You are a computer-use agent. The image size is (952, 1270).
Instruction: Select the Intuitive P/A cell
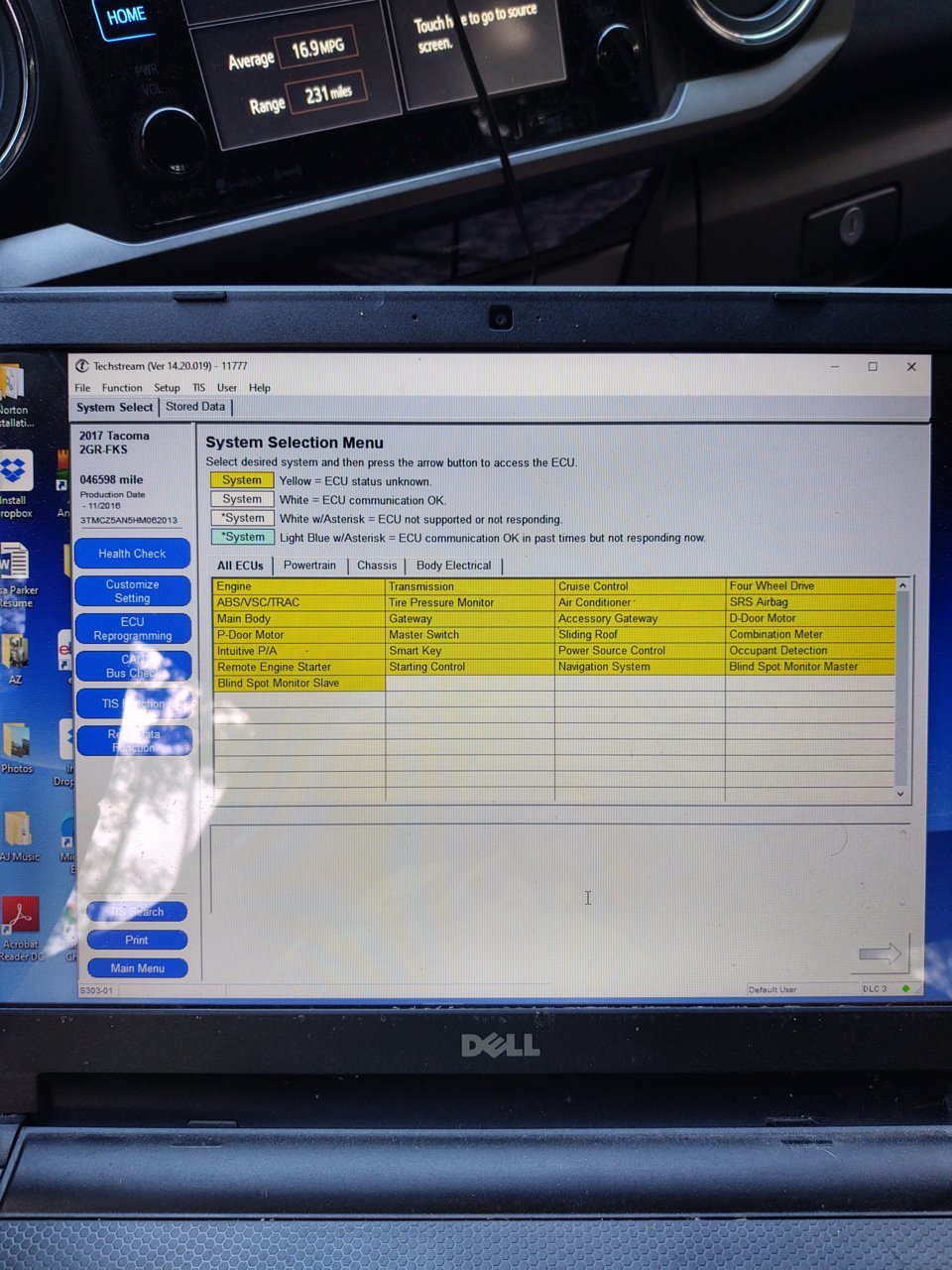[x=298, y=651]
